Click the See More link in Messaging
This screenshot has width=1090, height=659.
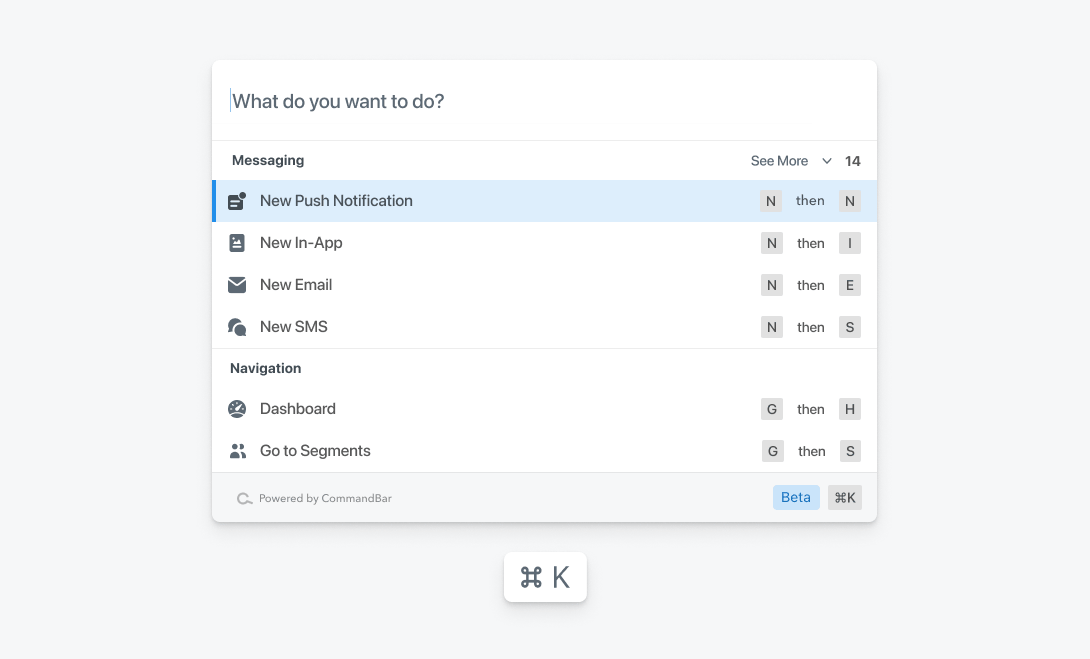[779, 161]
